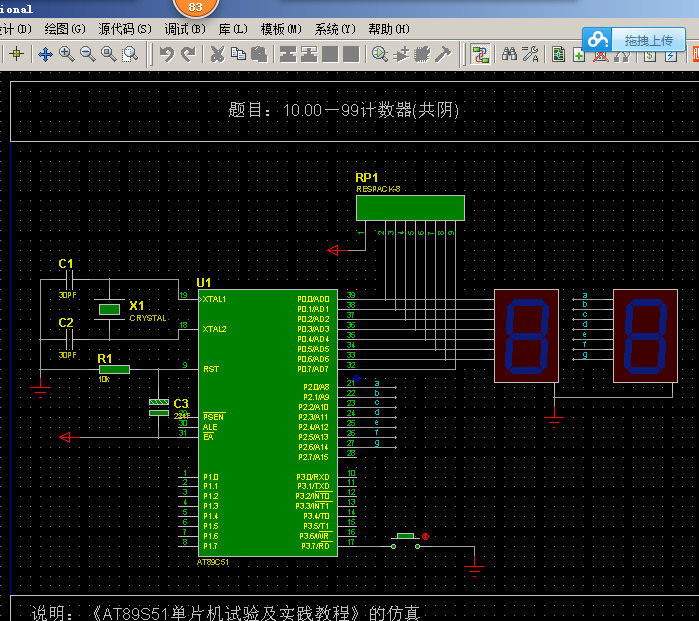
Task: Select the left seven-segment display
Action: click(526, 336)
